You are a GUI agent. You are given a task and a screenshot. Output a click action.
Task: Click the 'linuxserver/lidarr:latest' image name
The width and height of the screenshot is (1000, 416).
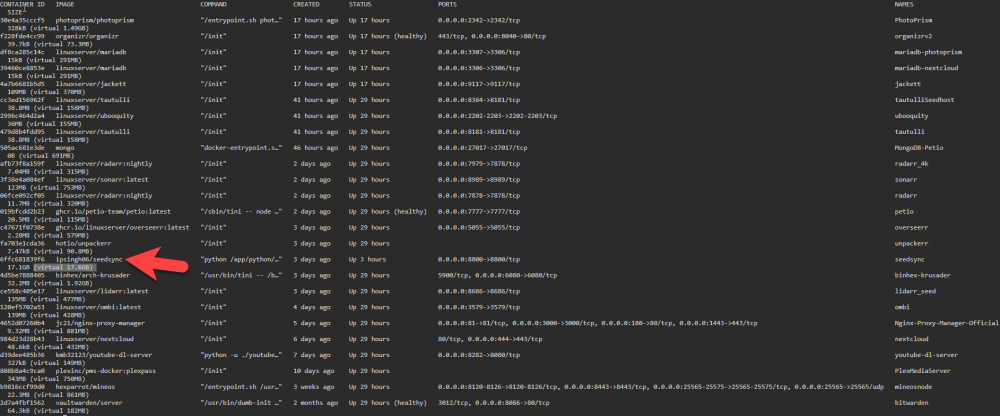coord(103,292)
